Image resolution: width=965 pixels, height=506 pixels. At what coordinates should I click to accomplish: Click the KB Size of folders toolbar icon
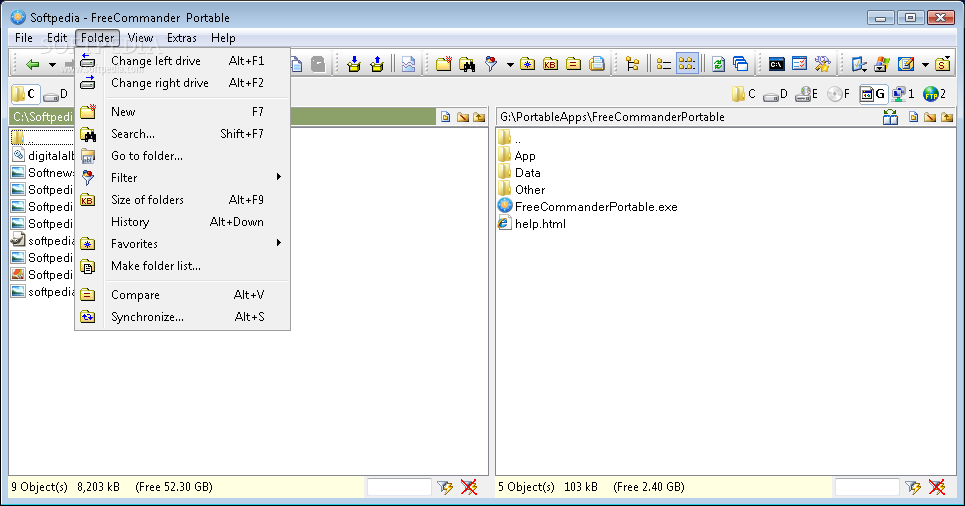[550, 64]
